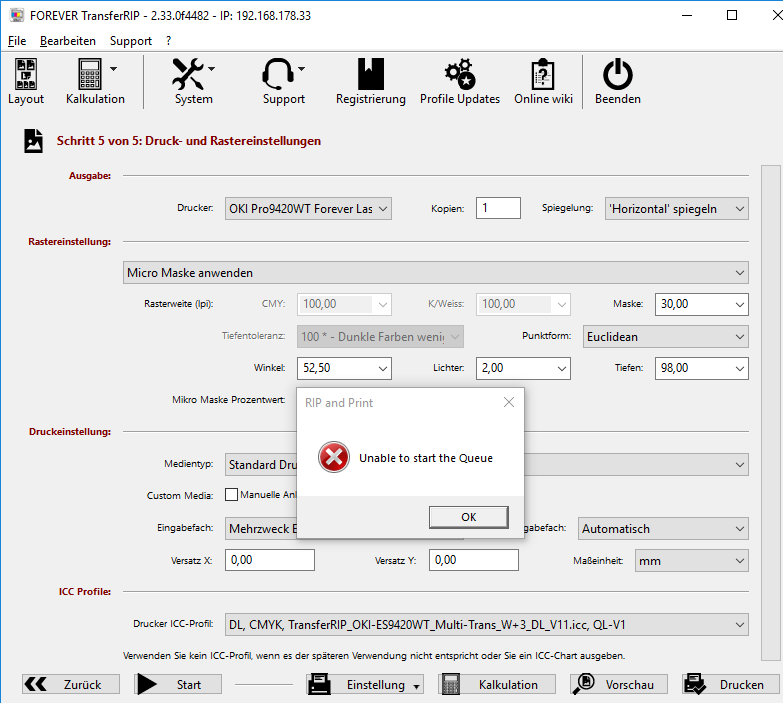
Task: Open the Maßeinheit mm dropdown
Action: 692,561
